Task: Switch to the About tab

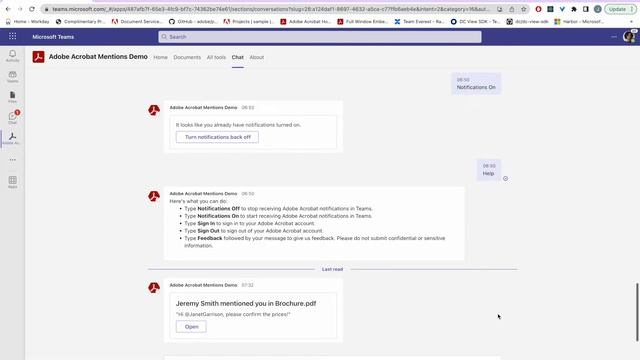Action: [x=257, y=57]
